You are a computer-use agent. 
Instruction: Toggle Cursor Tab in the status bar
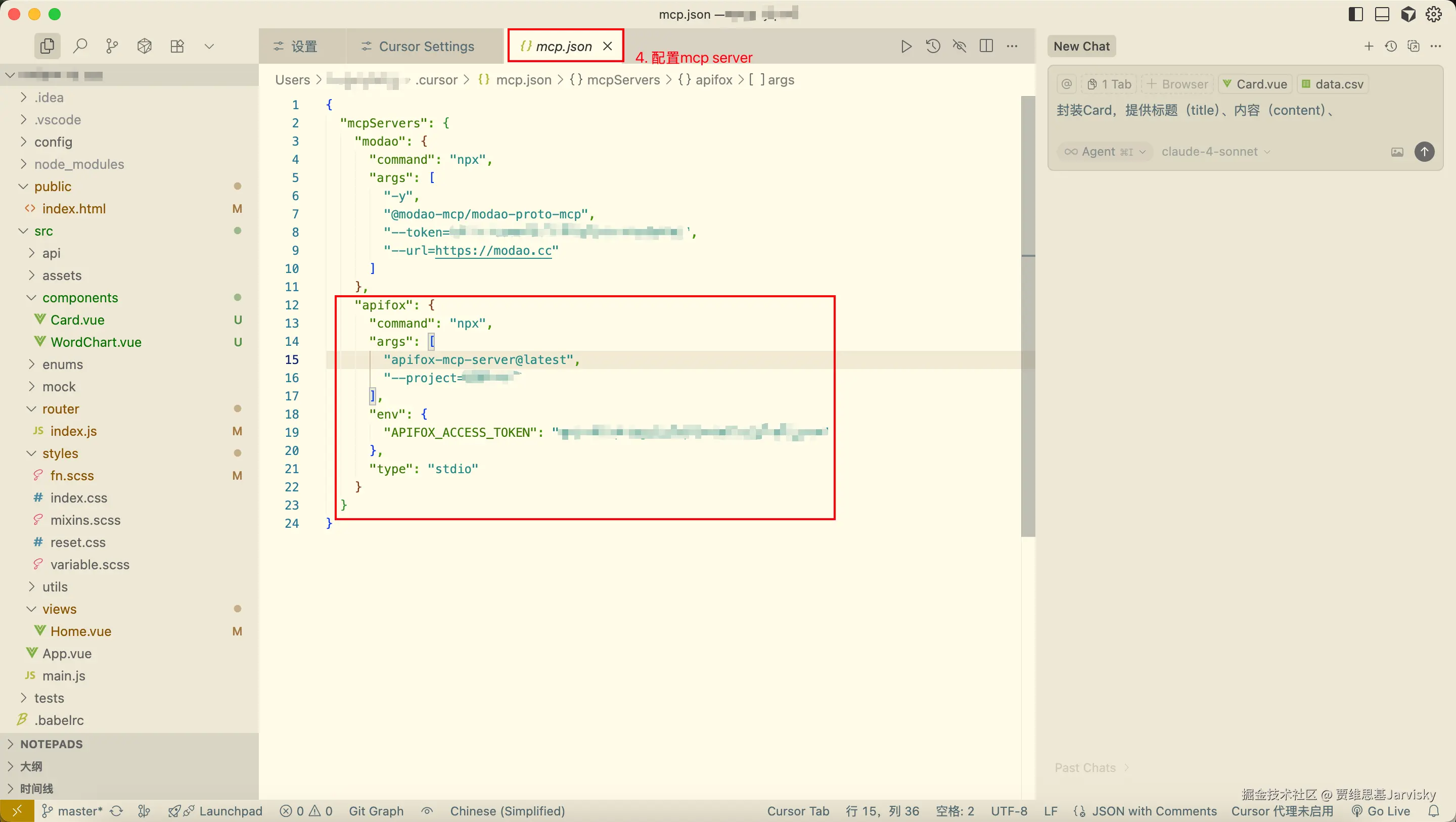(x=798, y=811)
